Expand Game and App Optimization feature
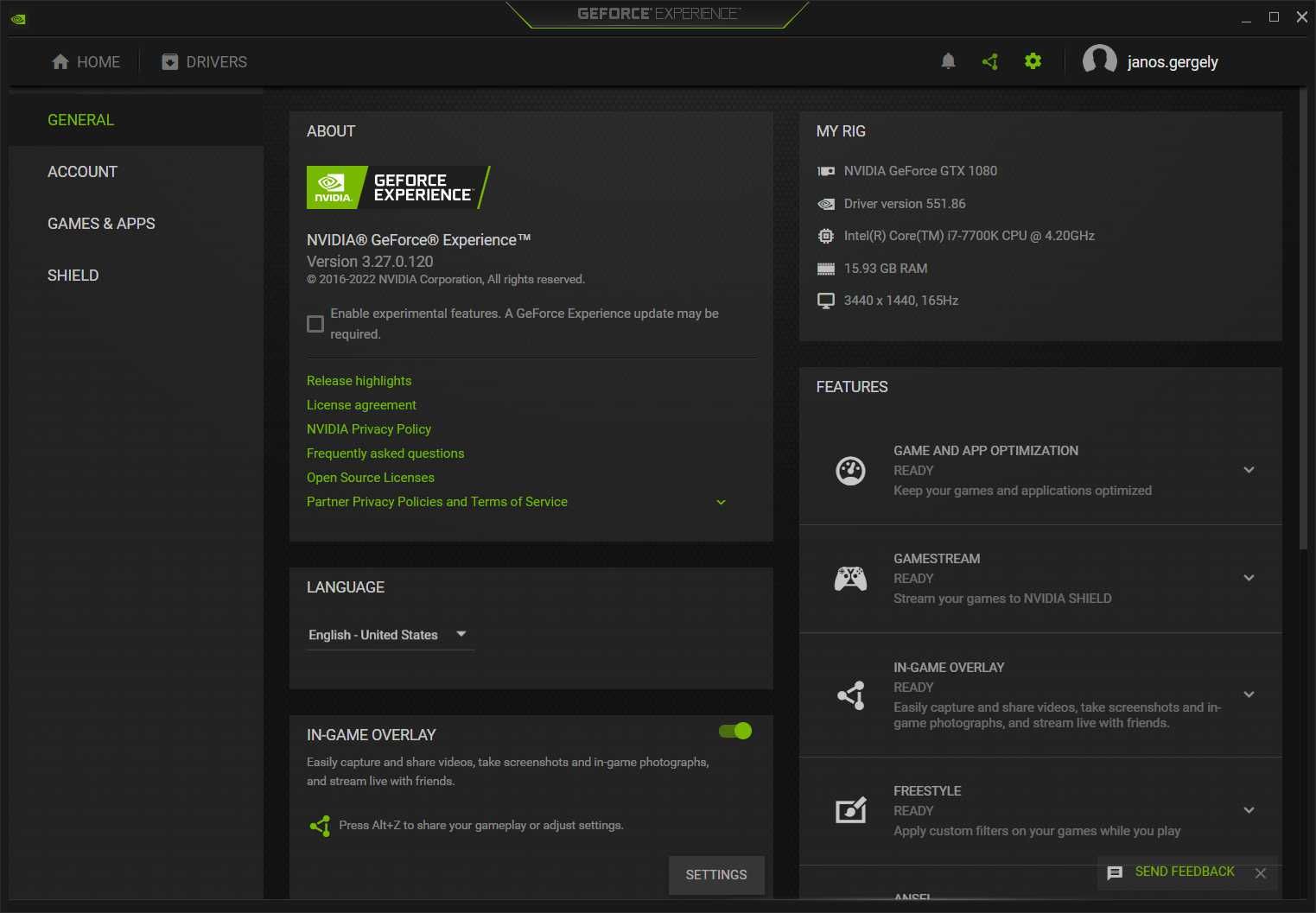Screen dimensions: 1316x913 [1249, 470]
